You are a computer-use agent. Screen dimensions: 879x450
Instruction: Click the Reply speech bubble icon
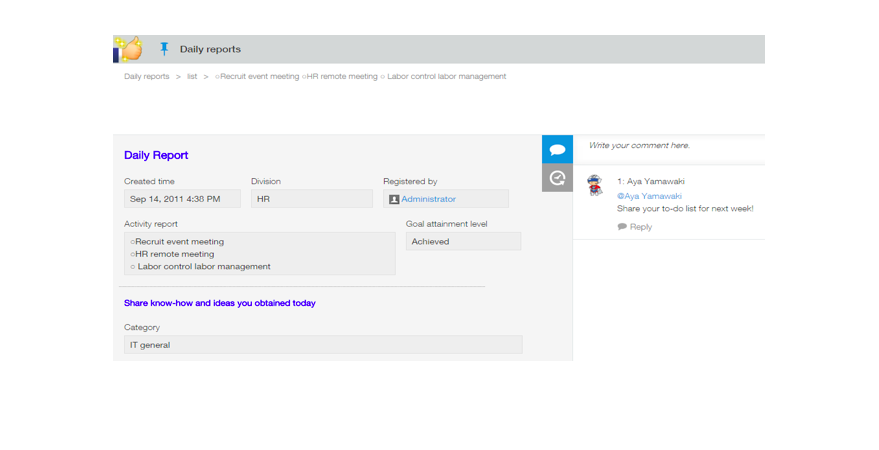click(622, 227)
